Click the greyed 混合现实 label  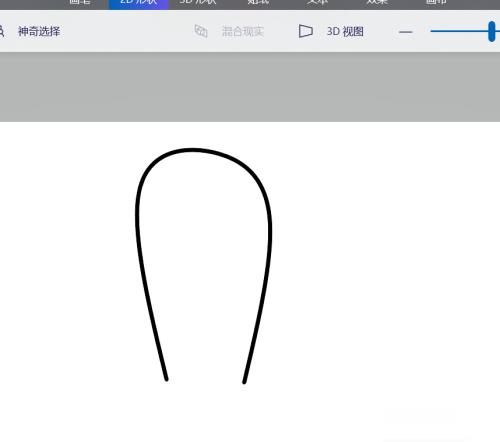[x=243, y=32]
